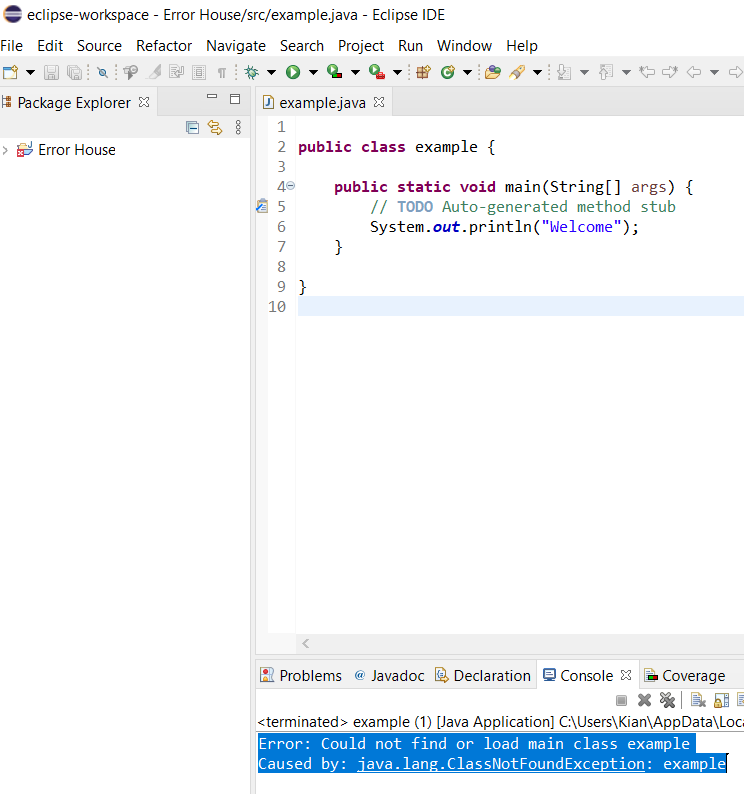Open the New wizard dropdown arrow
This screenshot has height=794, width=744.
pos(30,72)
